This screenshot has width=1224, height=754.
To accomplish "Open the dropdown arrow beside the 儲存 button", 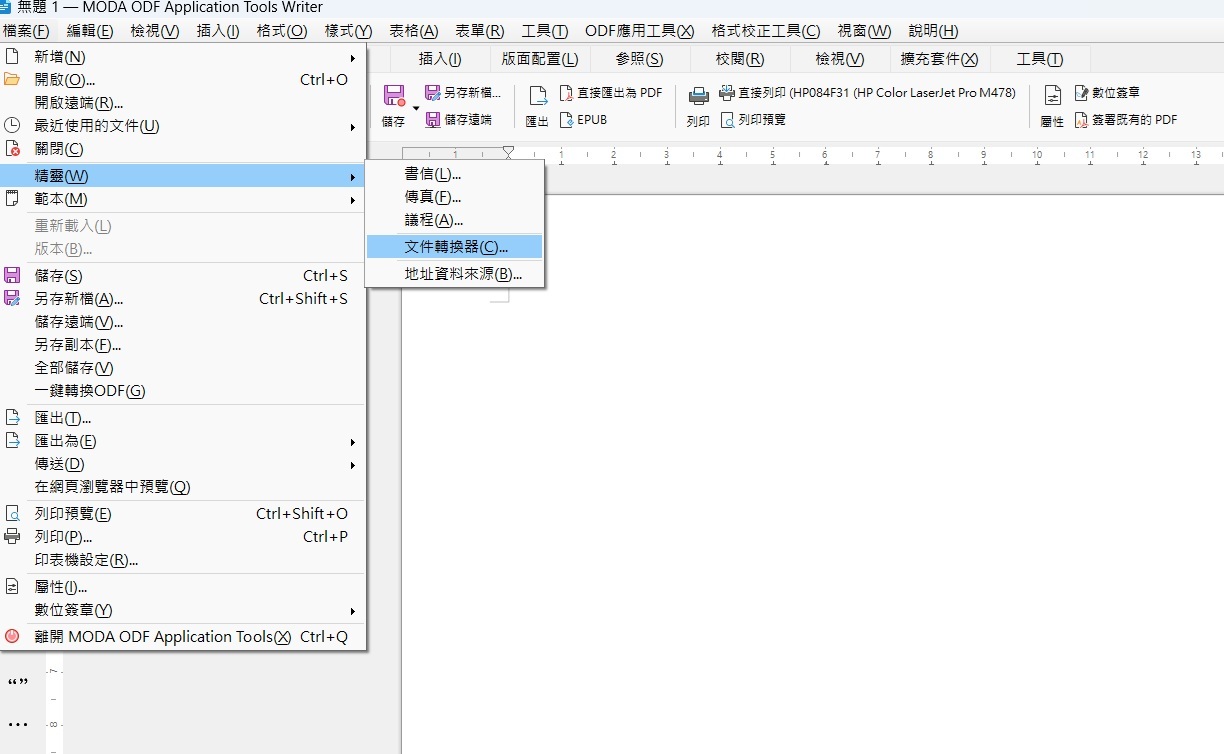I will 416,107.
